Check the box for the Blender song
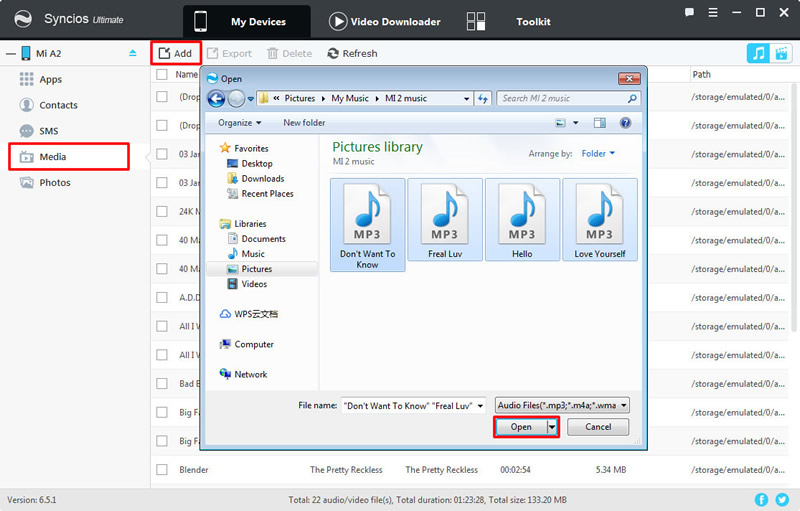The image size is (800, 511). pyautogui.click(x=162, y=470)
